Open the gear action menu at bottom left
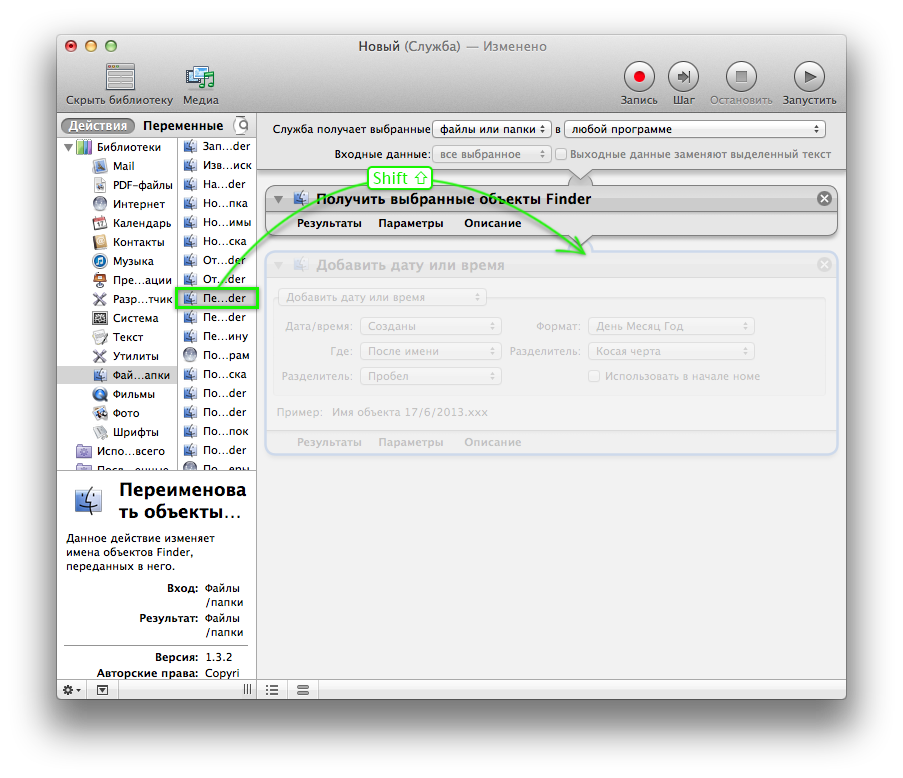The height and width of the screenshot is (778, 903). click(69, 690)
